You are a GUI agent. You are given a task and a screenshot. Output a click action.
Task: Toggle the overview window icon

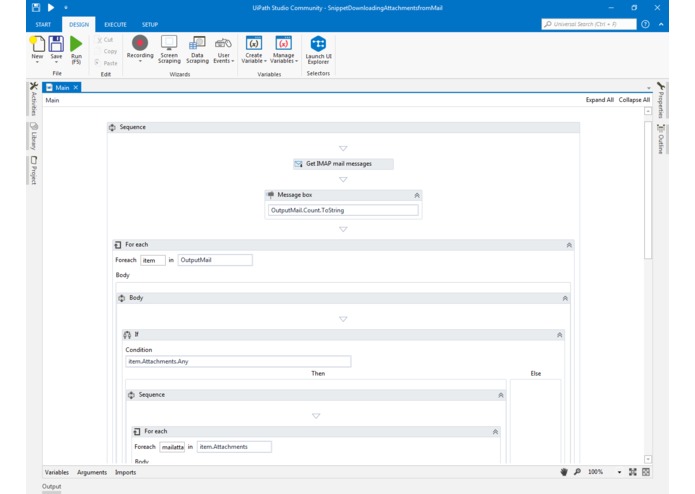pos(646,472)
